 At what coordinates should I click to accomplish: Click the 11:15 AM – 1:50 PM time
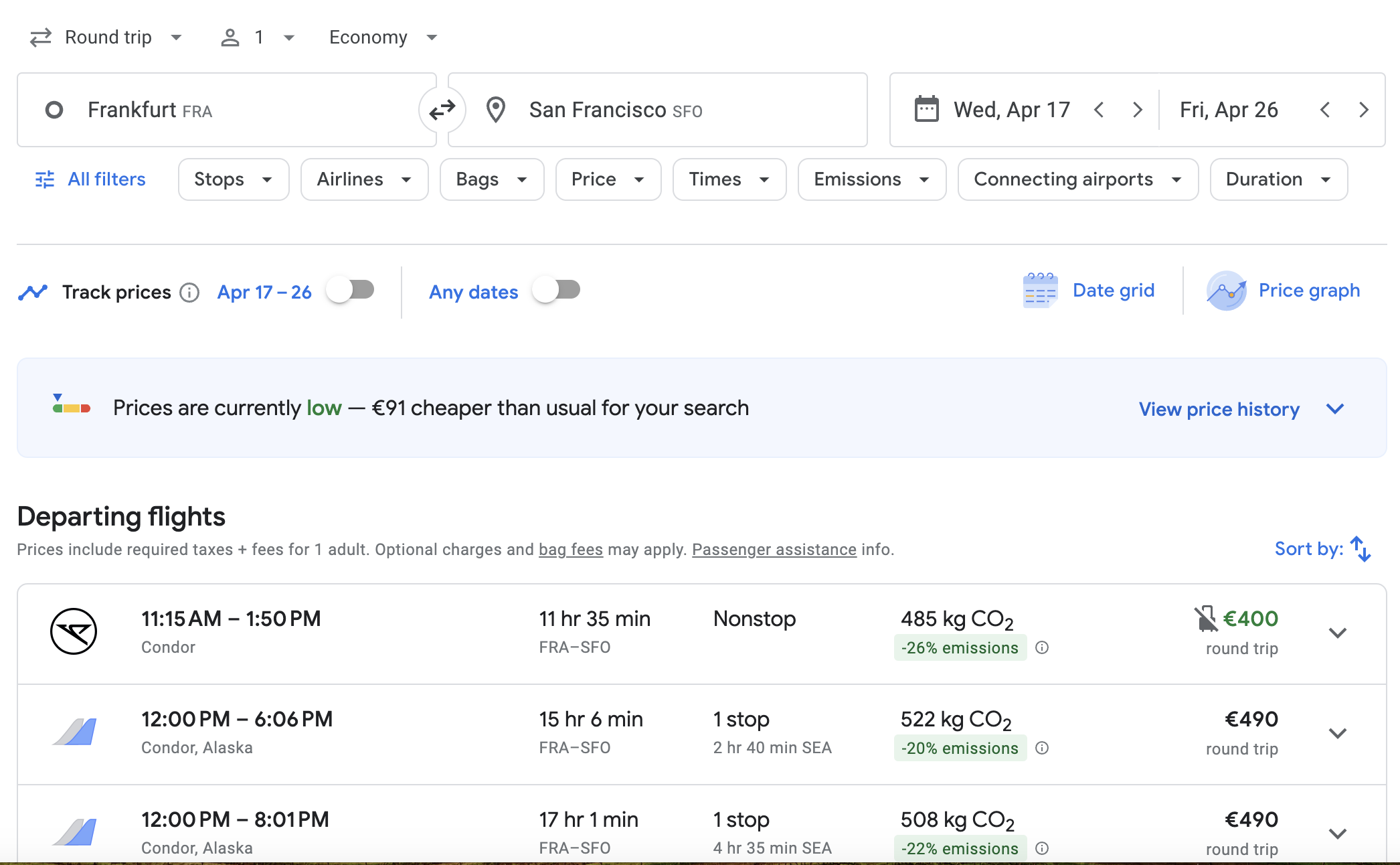231,619
